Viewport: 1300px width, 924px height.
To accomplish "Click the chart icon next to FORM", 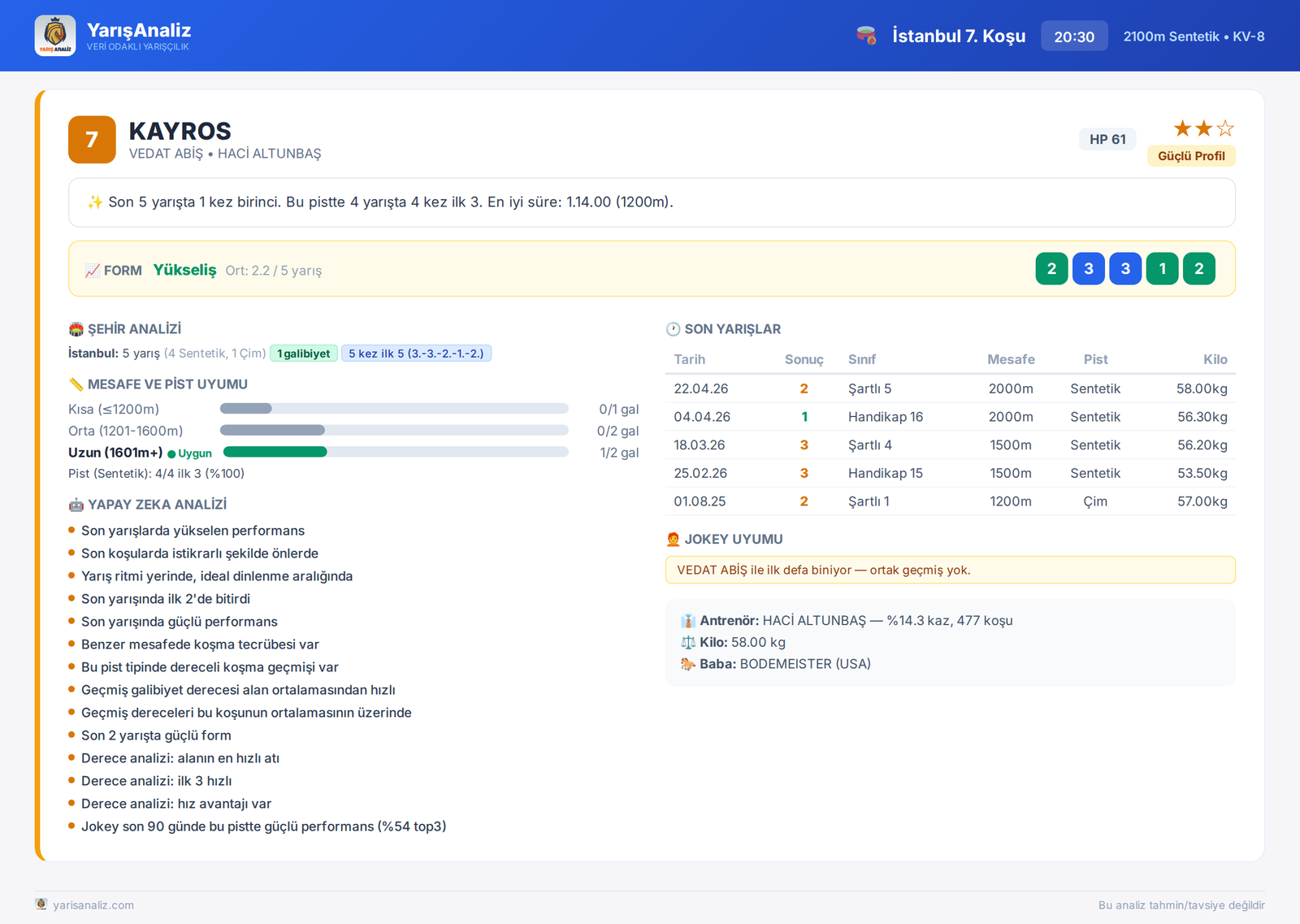I will point(93,271).
